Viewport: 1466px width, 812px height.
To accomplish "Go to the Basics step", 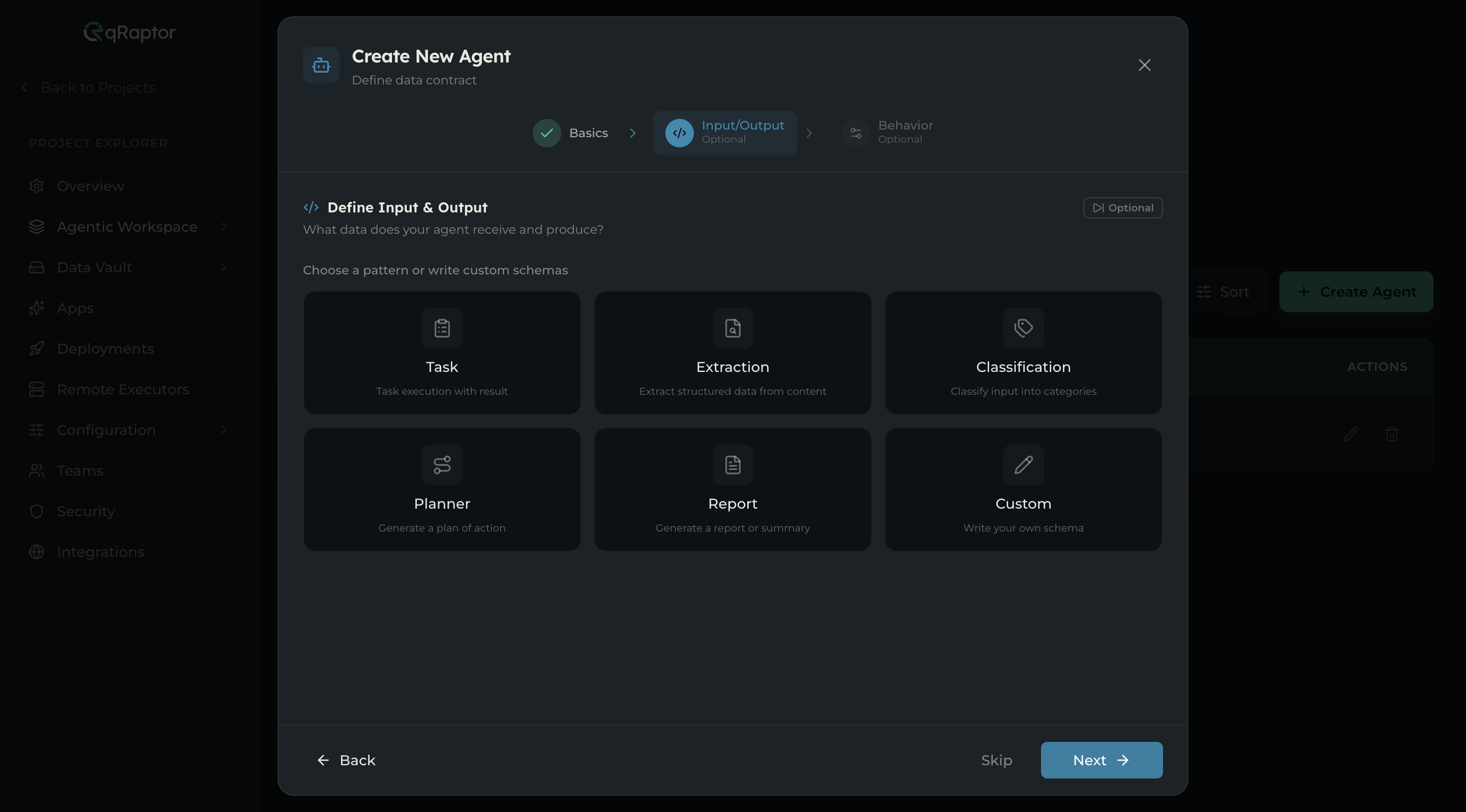I will [x=571, y=133].
